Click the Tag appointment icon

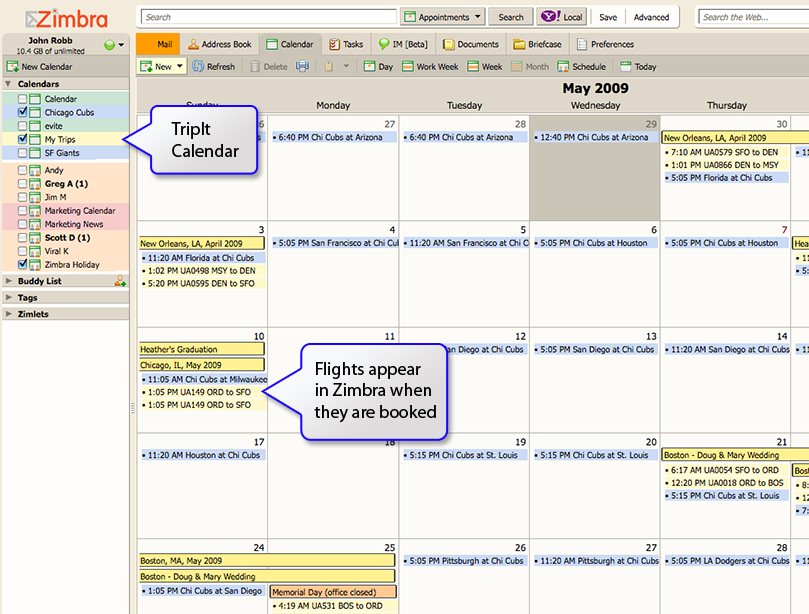click(x=329, y=67)
